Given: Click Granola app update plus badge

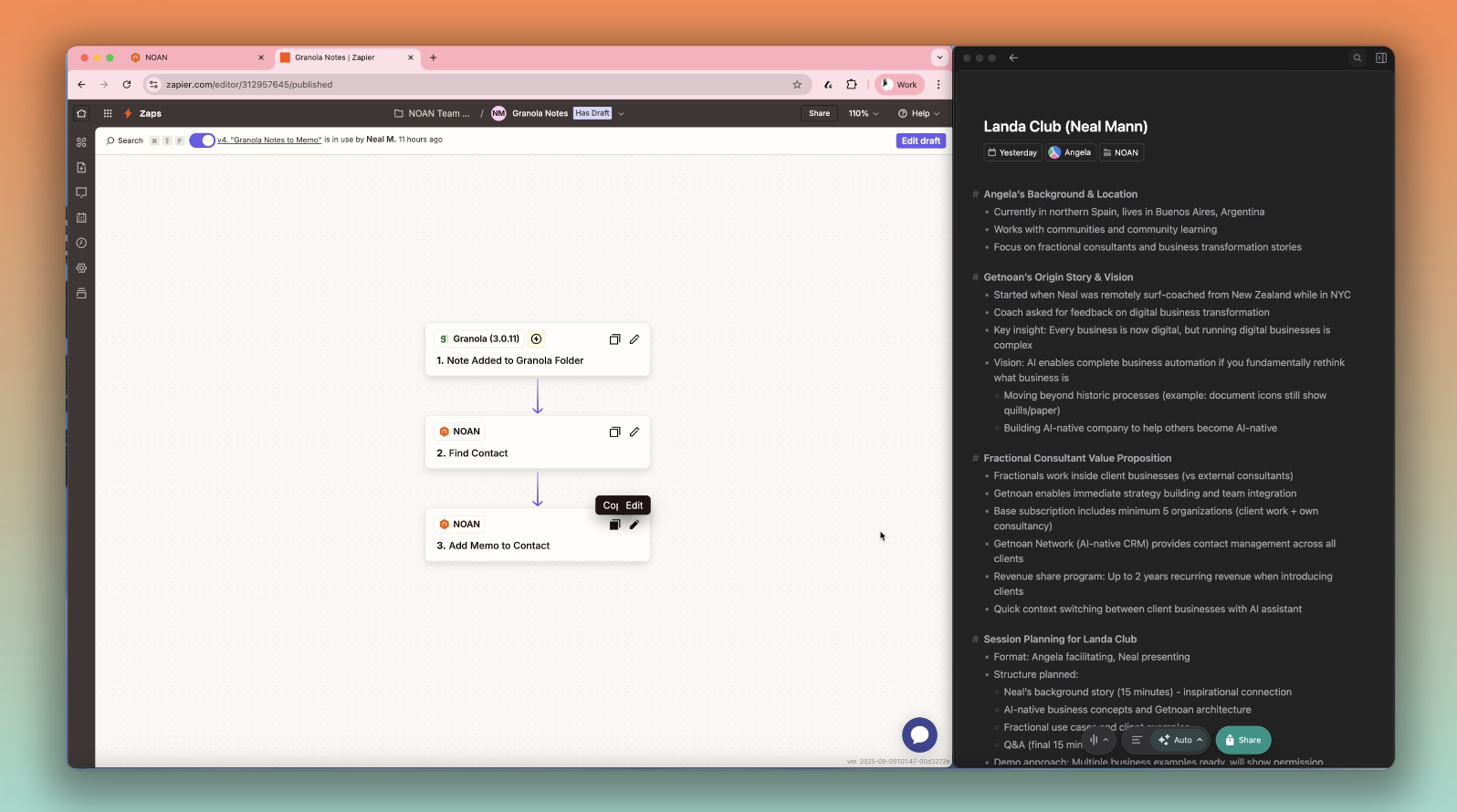Looking at the screenshot, I should pos(537,339).
